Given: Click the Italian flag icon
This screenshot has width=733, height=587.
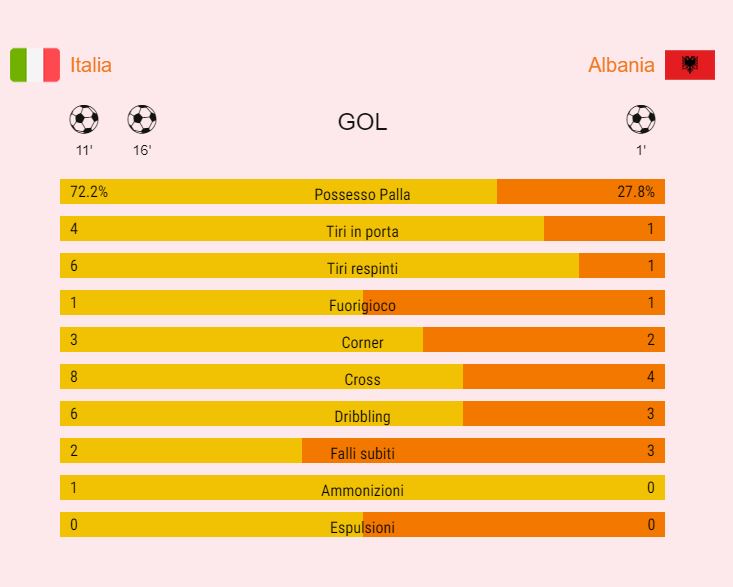Looking at the screenshot, I should pos(35,65).
